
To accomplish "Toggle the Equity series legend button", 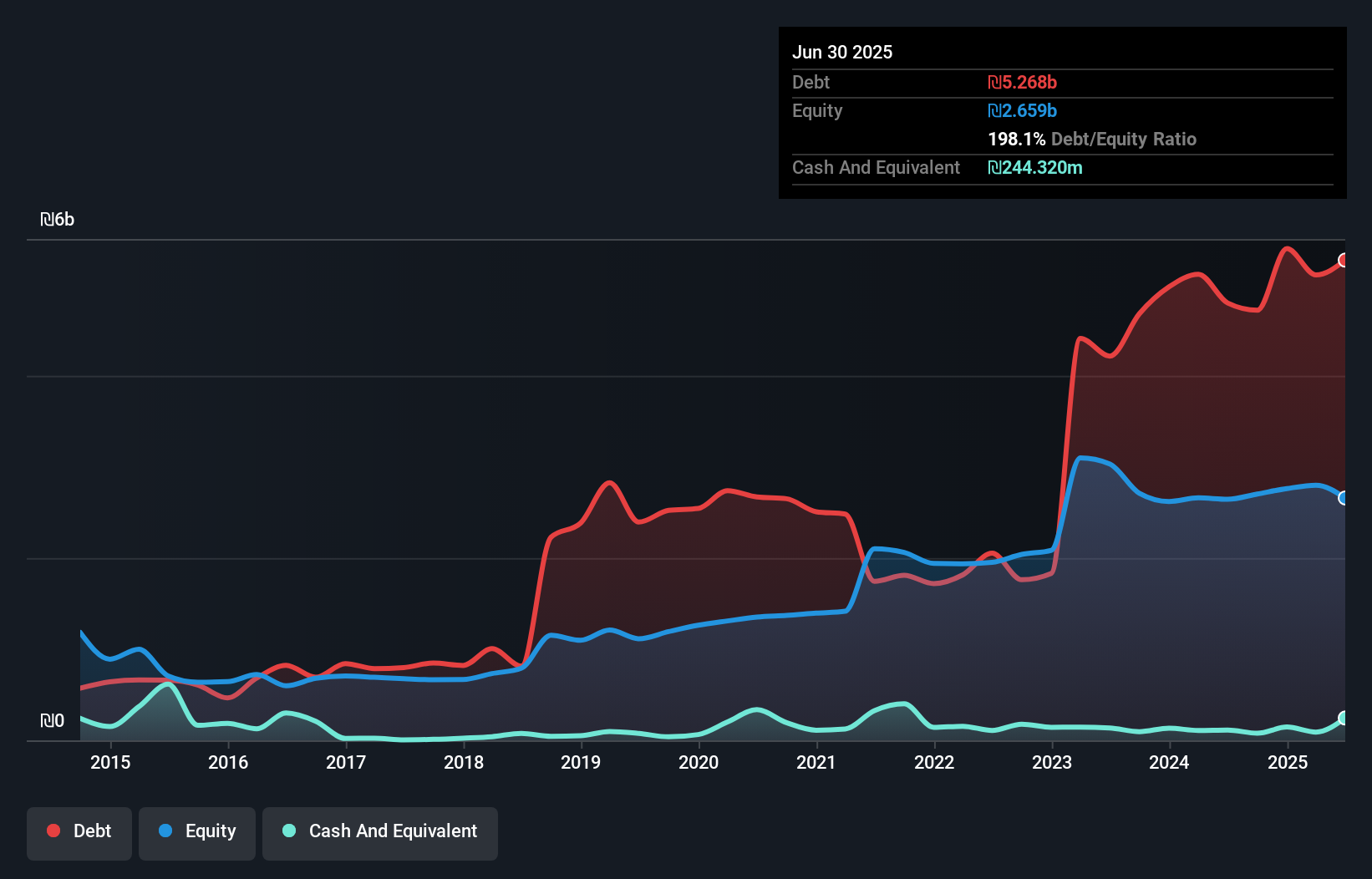I will (x=197, y=833).
